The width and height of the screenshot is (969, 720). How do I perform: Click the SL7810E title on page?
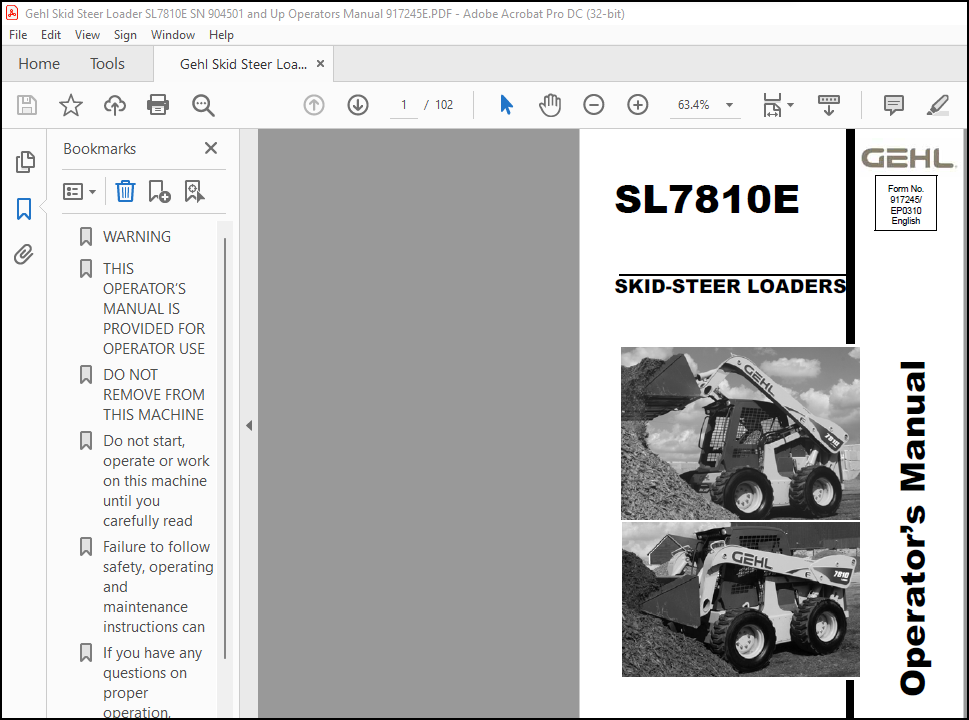point(706,199)
